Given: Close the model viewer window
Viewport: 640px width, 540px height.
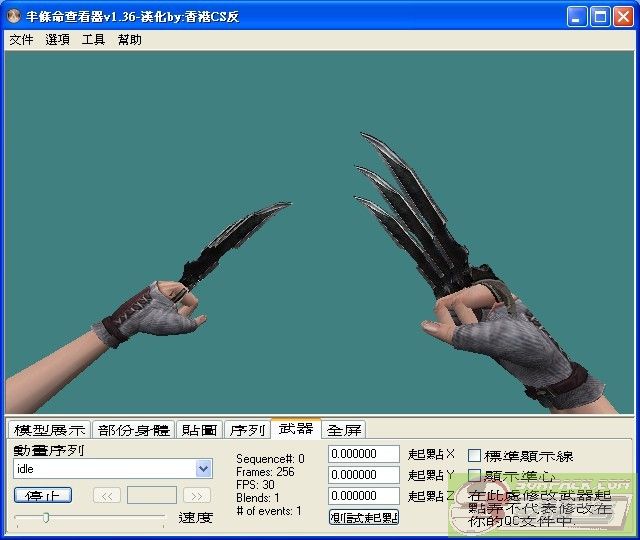Looking at the screenshot, I should tap(624, 17).
